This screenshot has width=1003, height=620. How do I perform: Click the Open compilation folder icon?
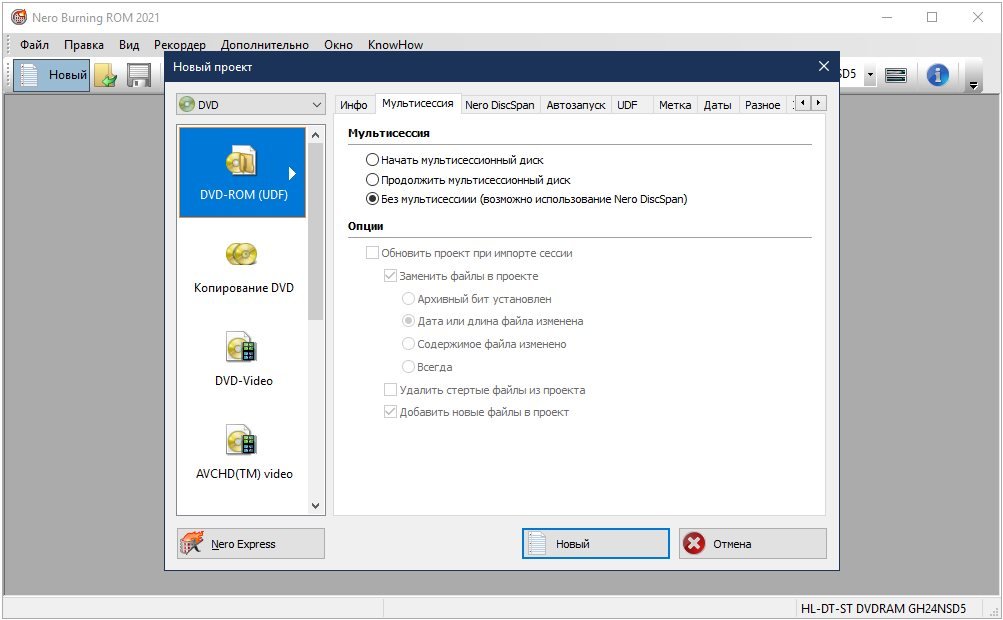(x=106, y=76)
